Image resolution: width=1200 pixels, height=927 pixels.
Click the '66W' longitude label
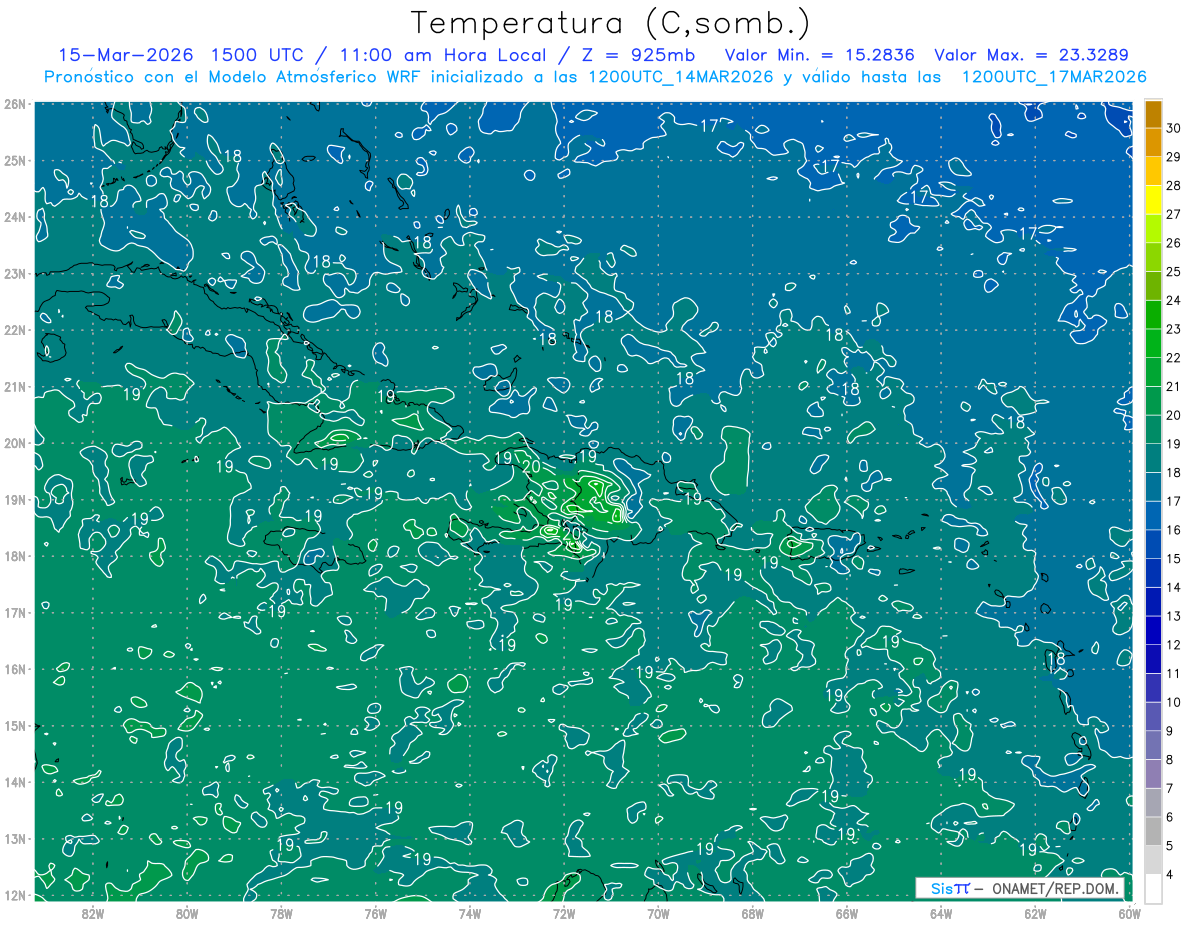point(847,913)
